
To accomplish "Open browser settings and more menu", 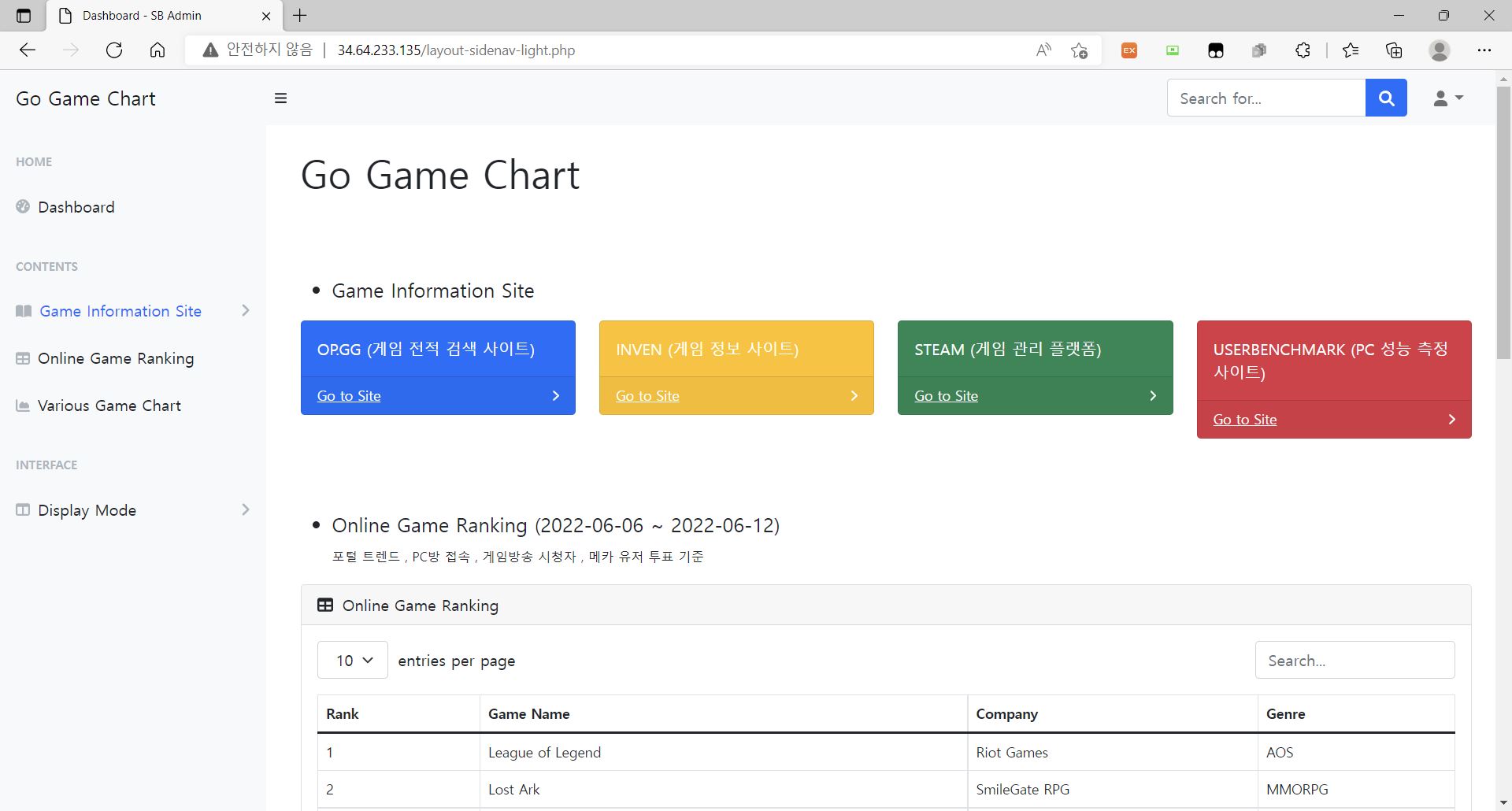I will click(1484, 50).
